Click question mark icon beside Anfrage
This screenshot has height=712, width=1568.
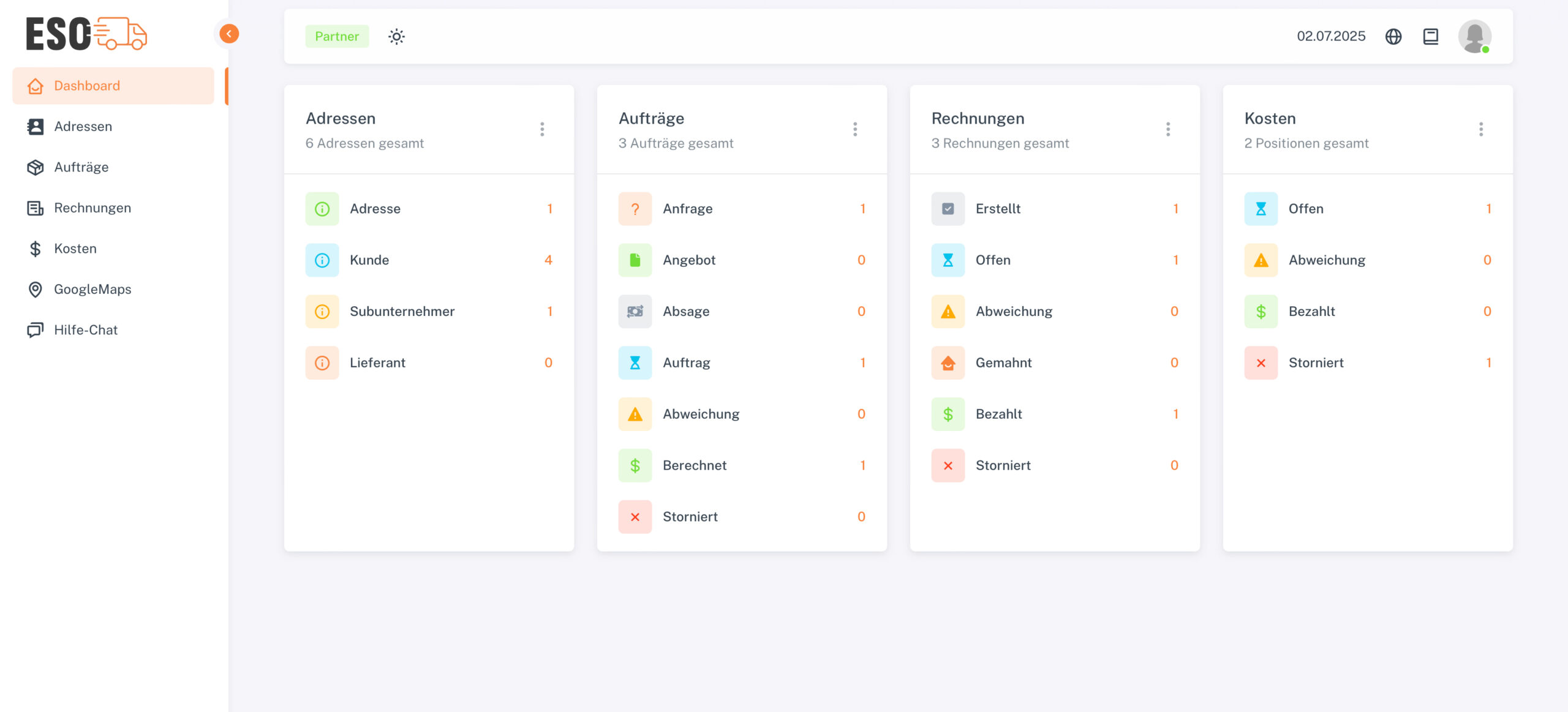coord(635,209)
